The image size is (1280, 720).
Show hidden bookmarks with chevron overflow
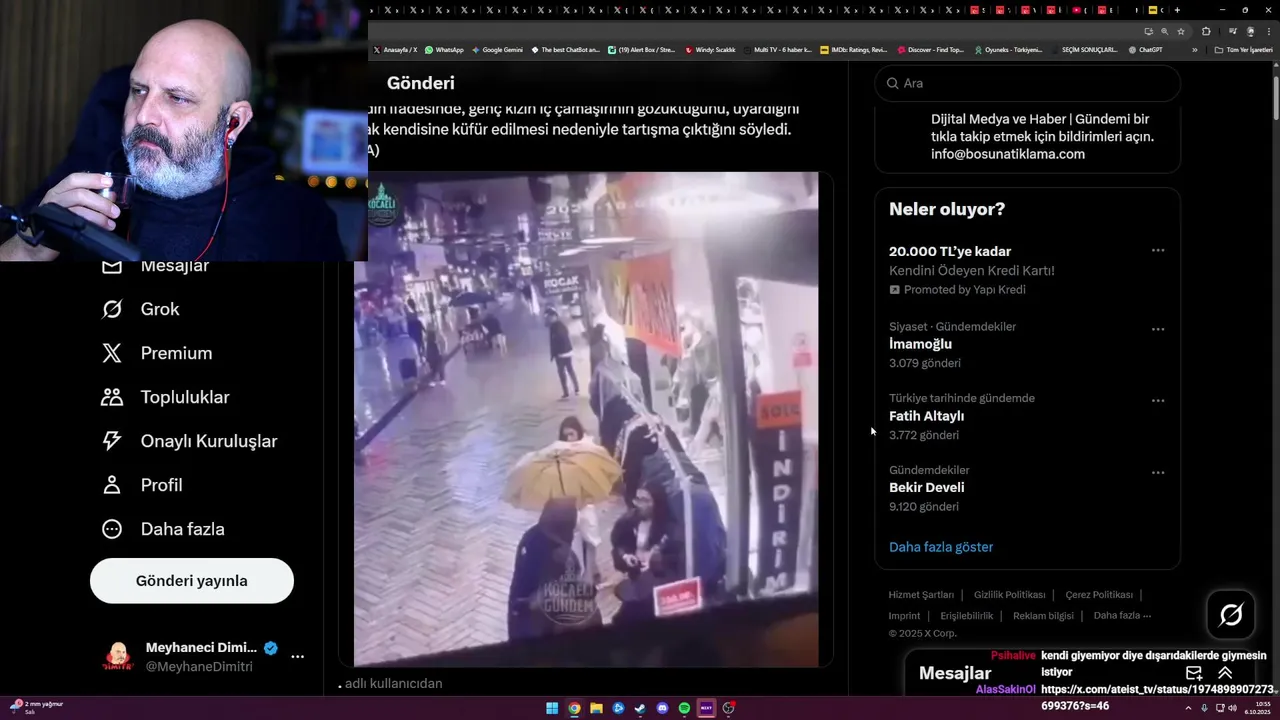1194,49
